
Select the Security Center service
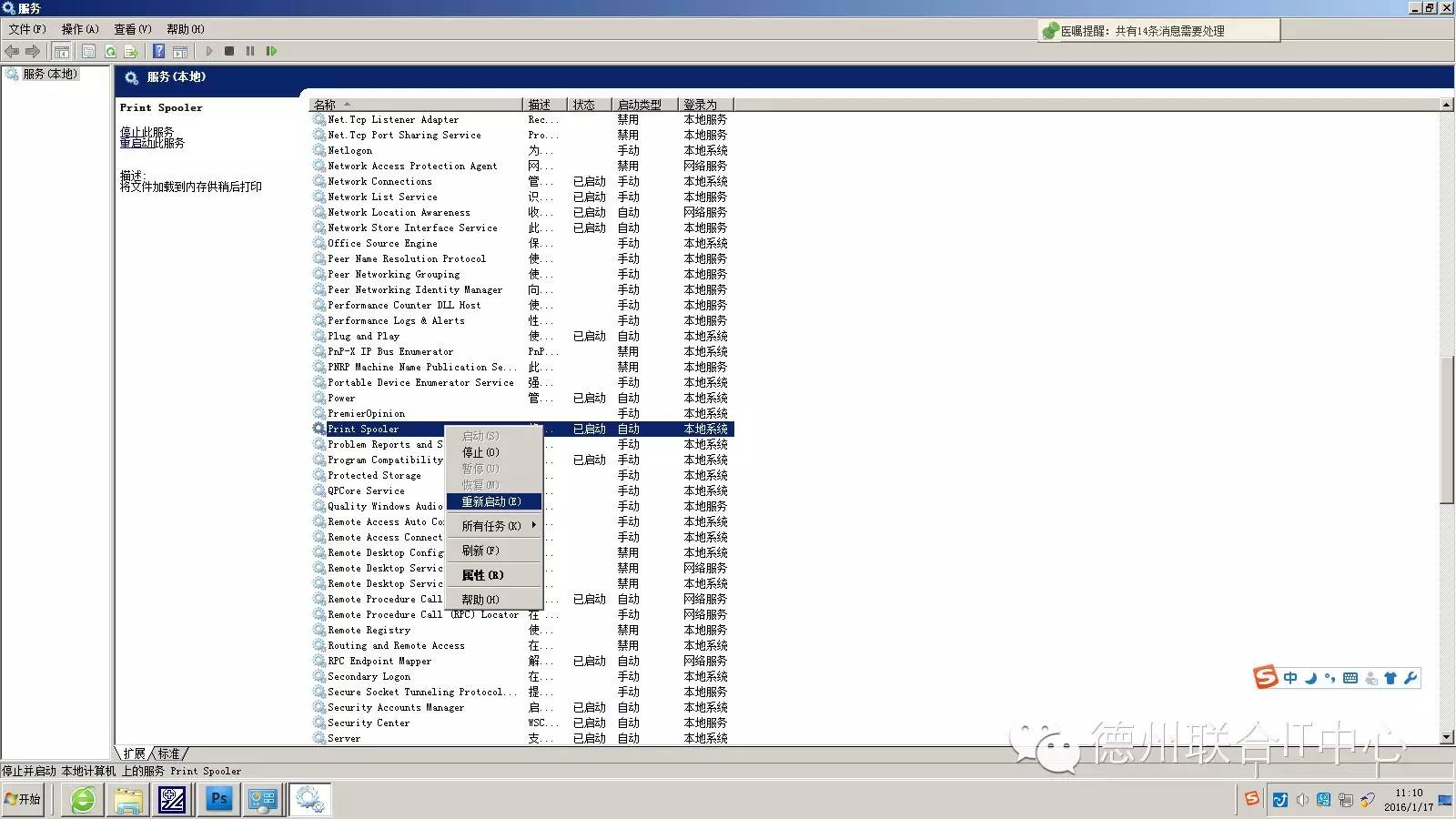click(522, 723)
